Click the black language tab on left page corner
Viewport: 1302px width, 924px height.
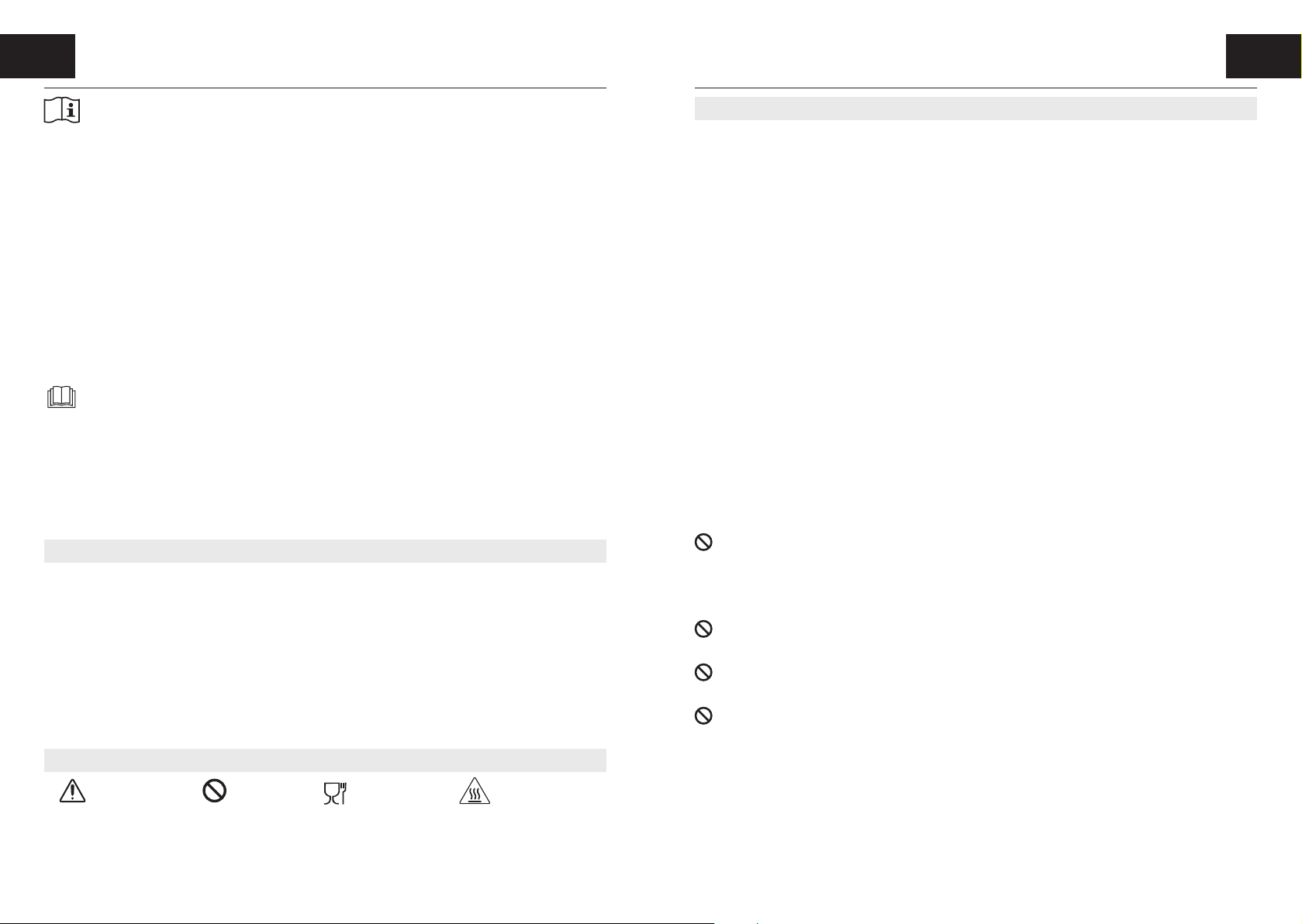[x=37, y=56]
